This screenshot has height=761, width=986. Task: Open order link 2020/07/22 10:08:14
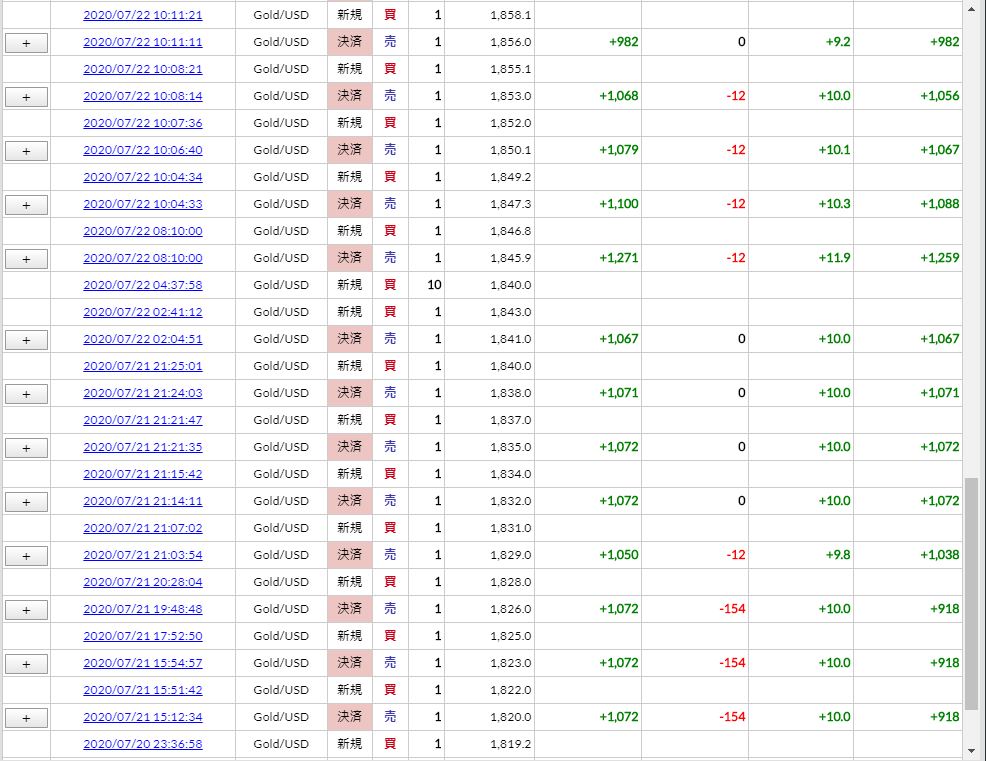[143, 96]
